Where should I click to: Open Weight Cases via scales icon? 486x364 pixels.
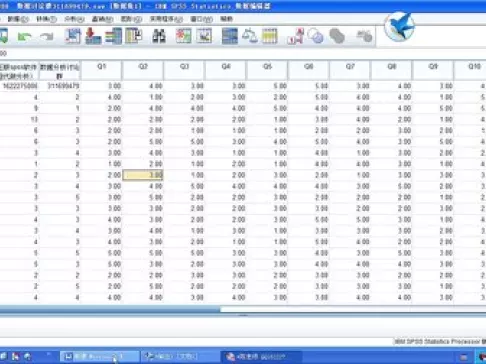(250, 36)
